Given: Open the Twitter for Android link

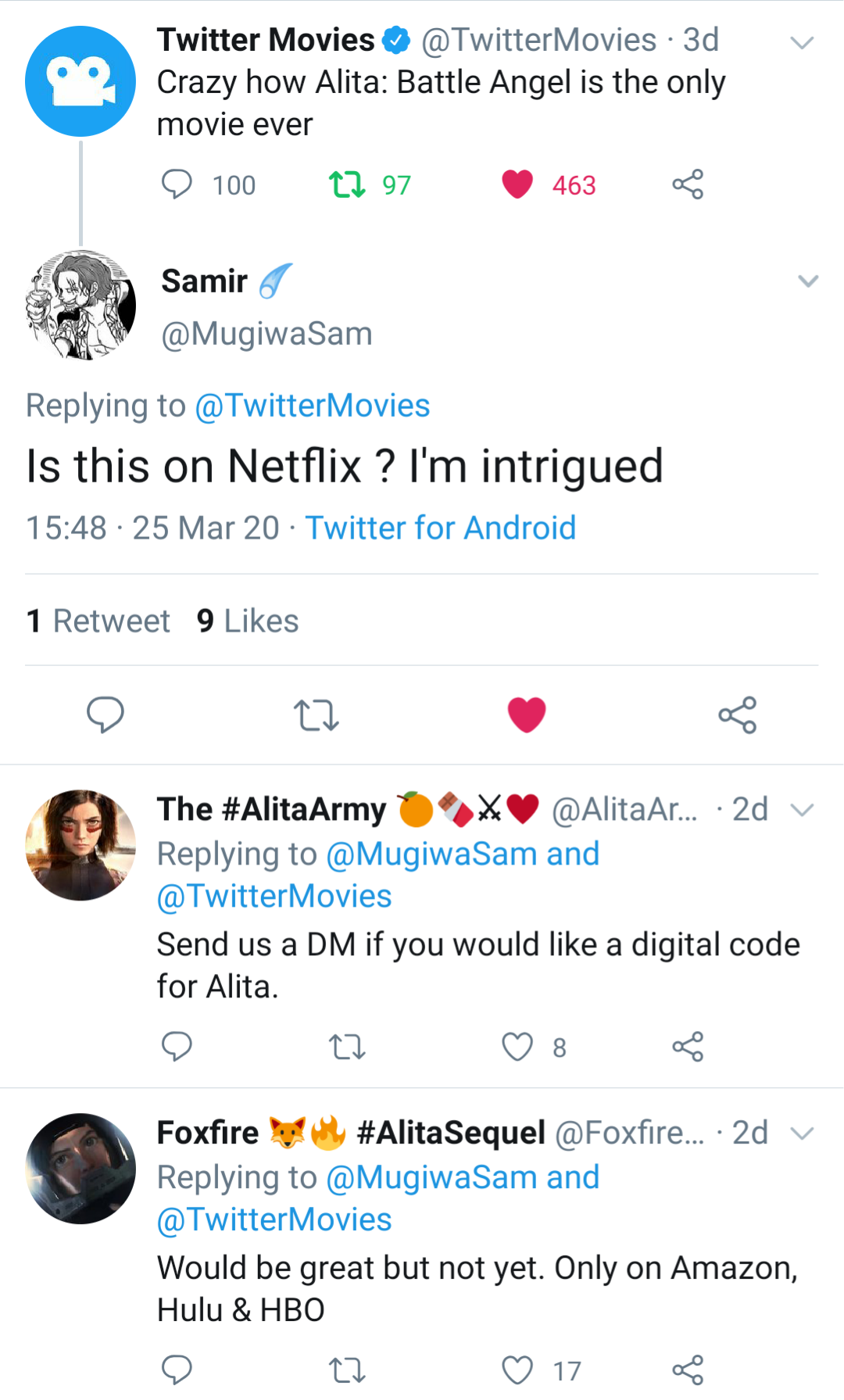Looking at the screenshot, I should click(x=440, y=528).
